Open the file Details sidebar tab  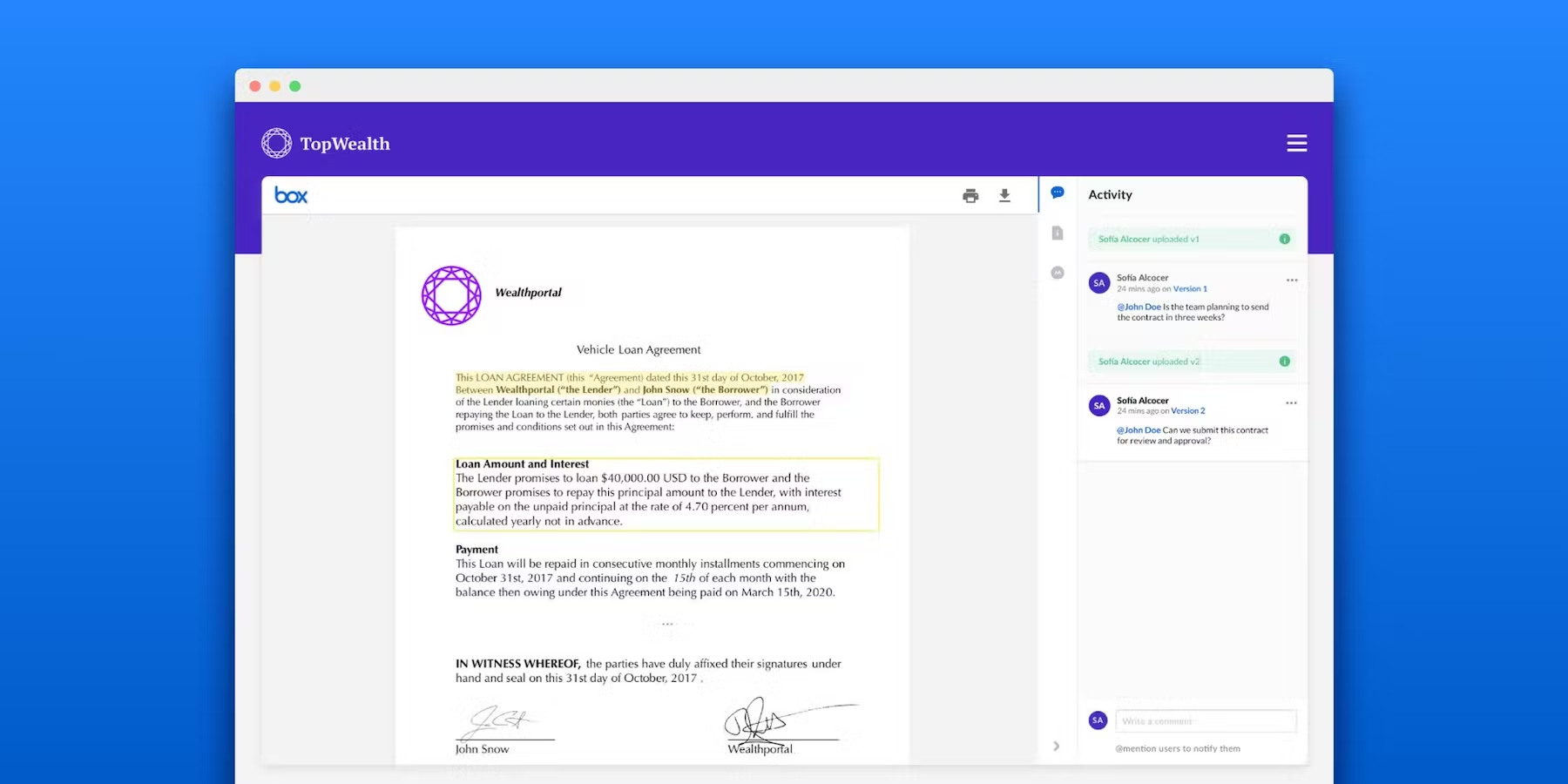coord(1058,233)
